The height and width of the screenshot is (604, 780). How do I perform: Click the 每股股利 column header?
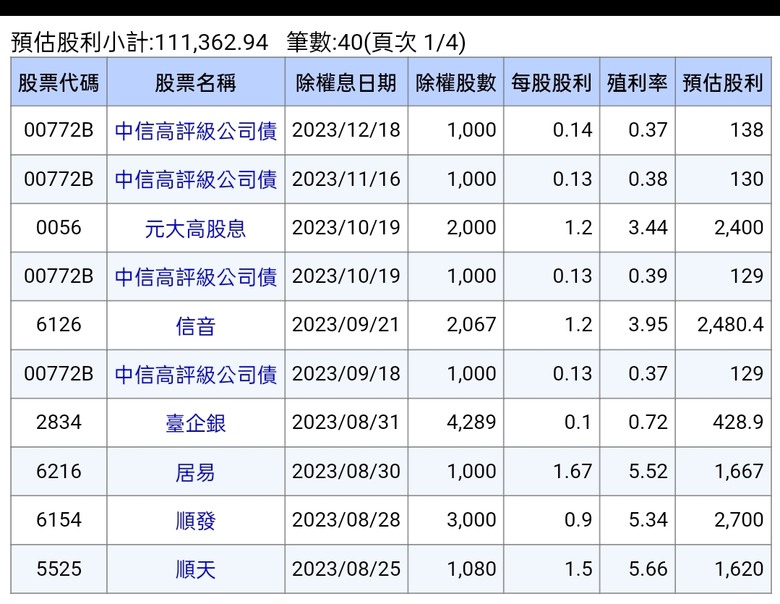[551, 83]
